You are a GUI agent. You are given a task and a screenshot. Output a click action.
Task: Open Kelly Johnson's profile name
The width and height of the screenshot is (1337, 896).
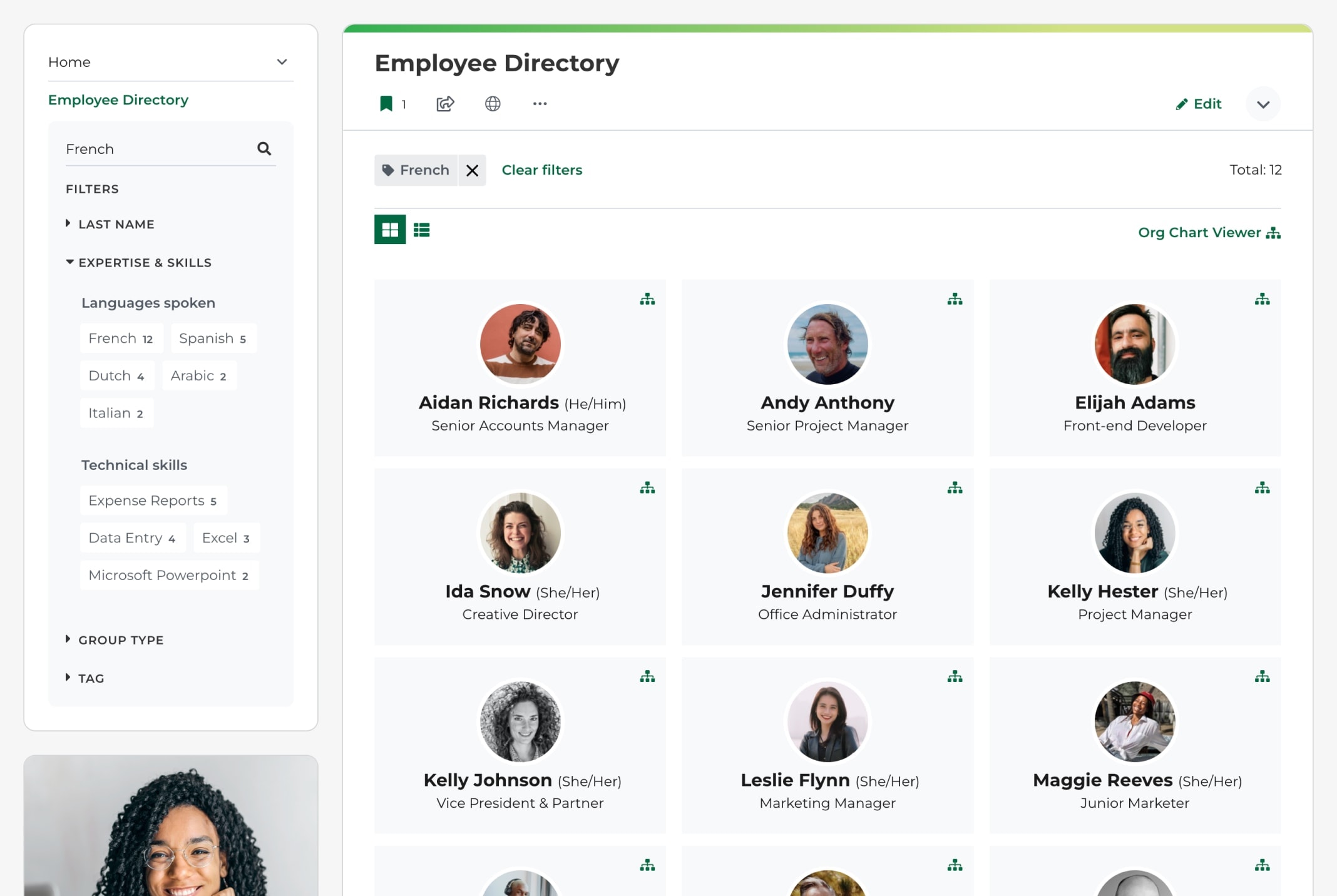488,780
